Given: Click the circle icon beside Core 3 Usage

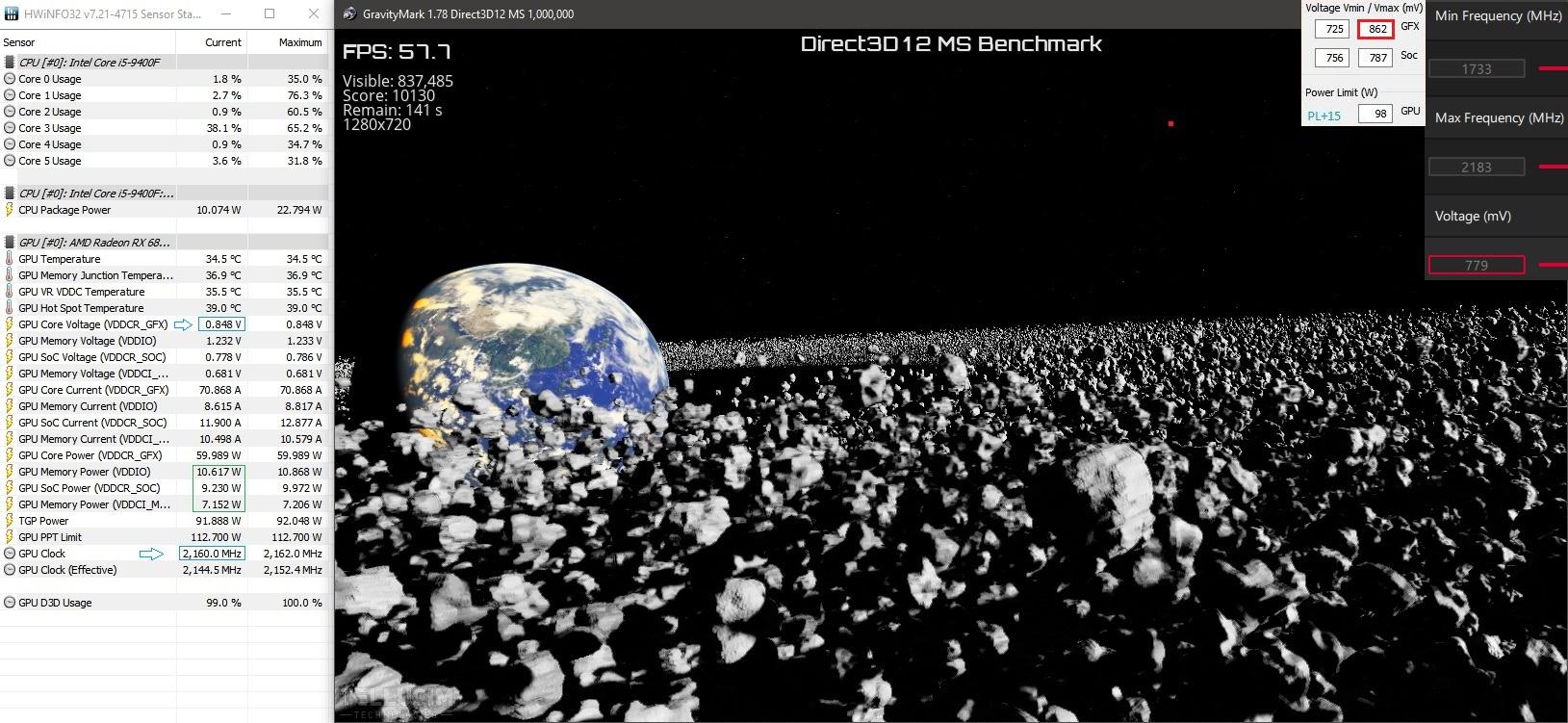Looking at the screenshot, I should pyautogui.click(x=10, y=128).
